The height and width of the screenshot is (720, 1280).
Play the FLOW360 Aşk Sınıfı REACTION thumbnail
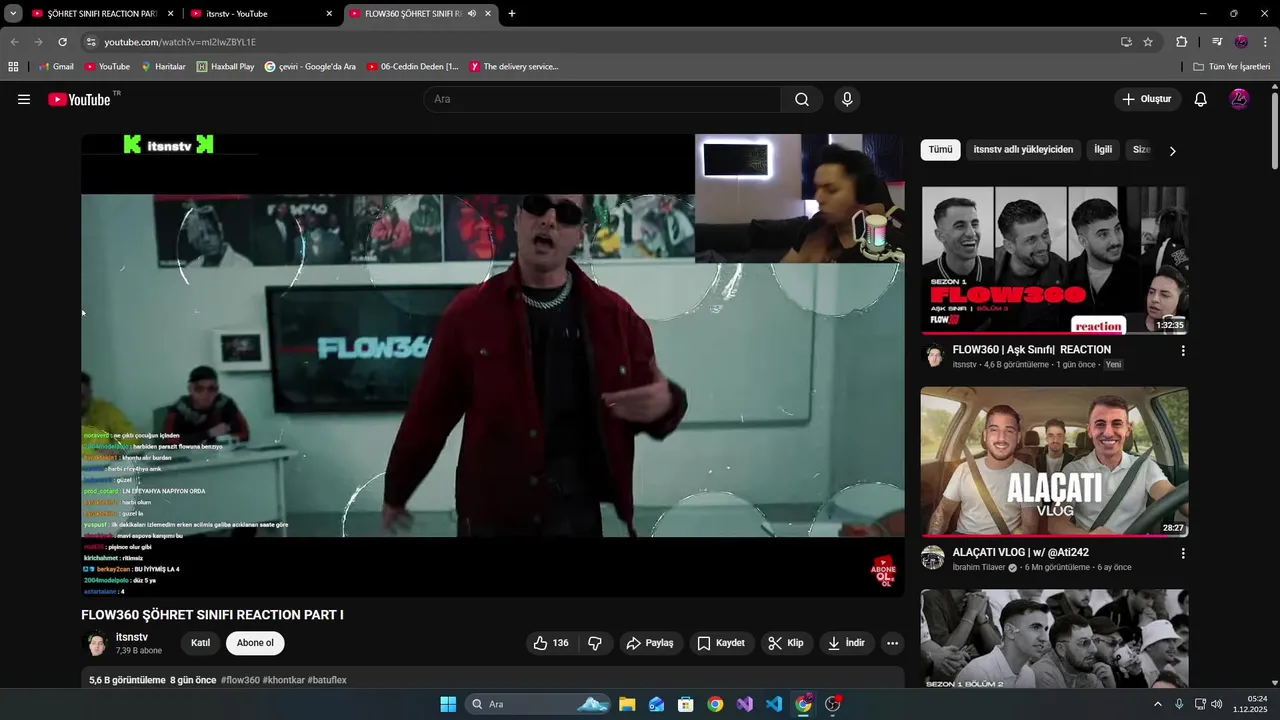tap(1054, 260)
